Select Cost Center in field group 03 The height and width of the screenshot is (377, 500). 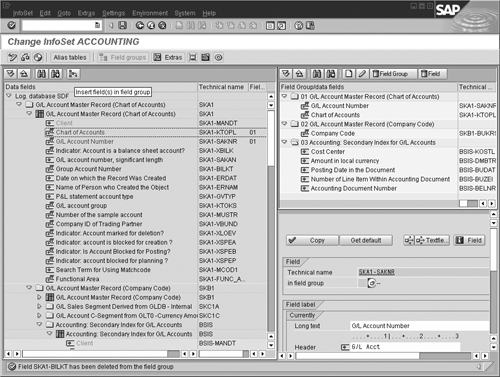point(328,152)
